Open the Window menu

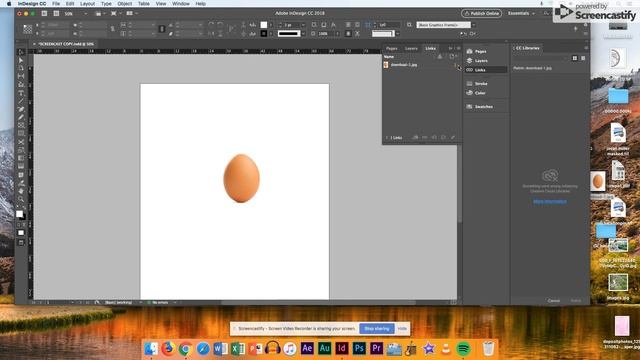click(x=180, y=4)
